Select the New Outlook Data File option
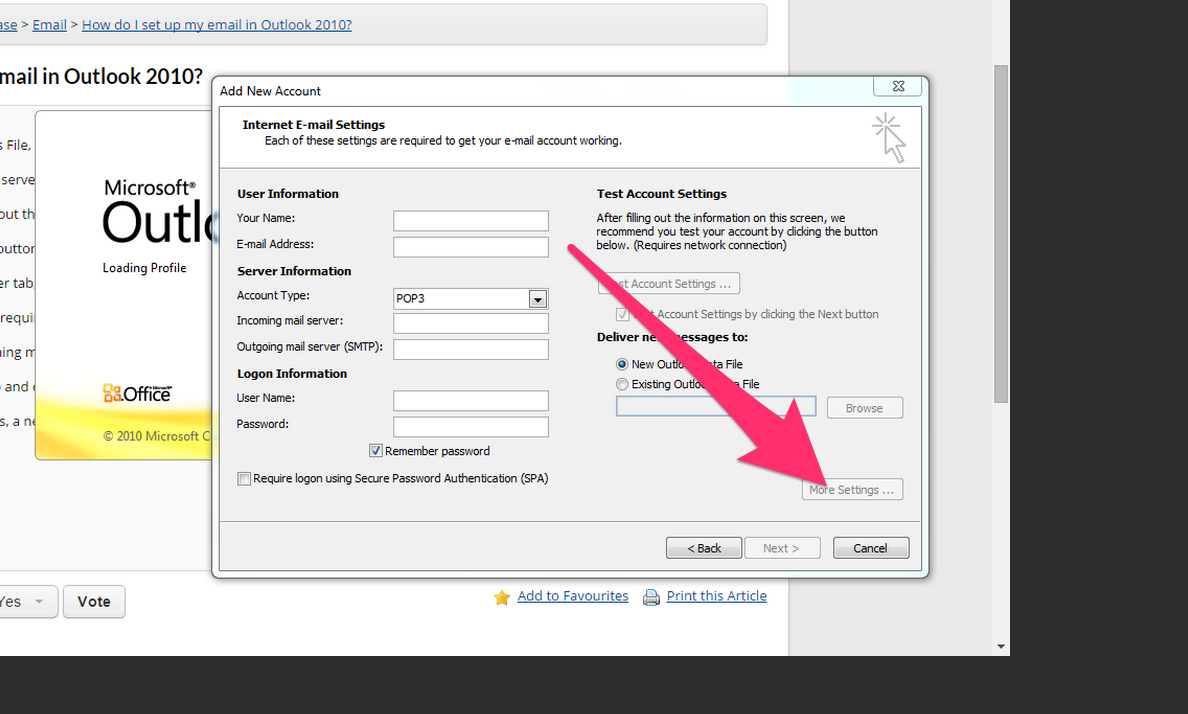 (621, 364)
